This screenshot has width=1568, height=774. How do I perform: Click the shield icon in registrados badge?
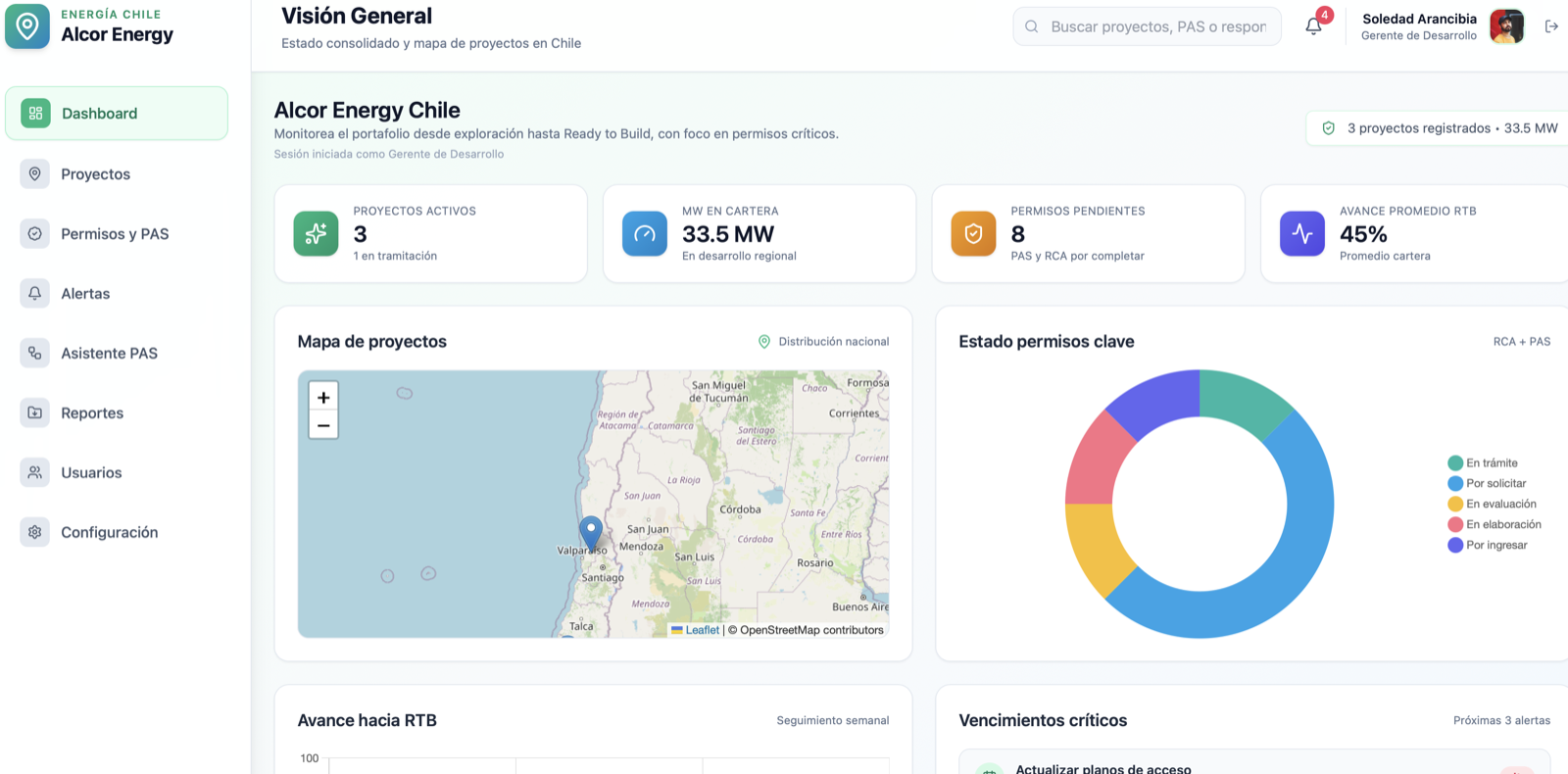tap(1329, 128)
